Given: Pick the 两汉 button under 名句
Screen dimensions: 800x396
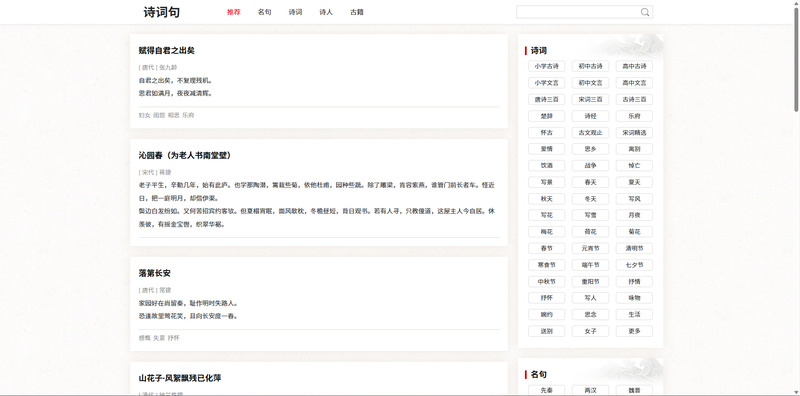Looking at the screenshot, I should (590, 390).
